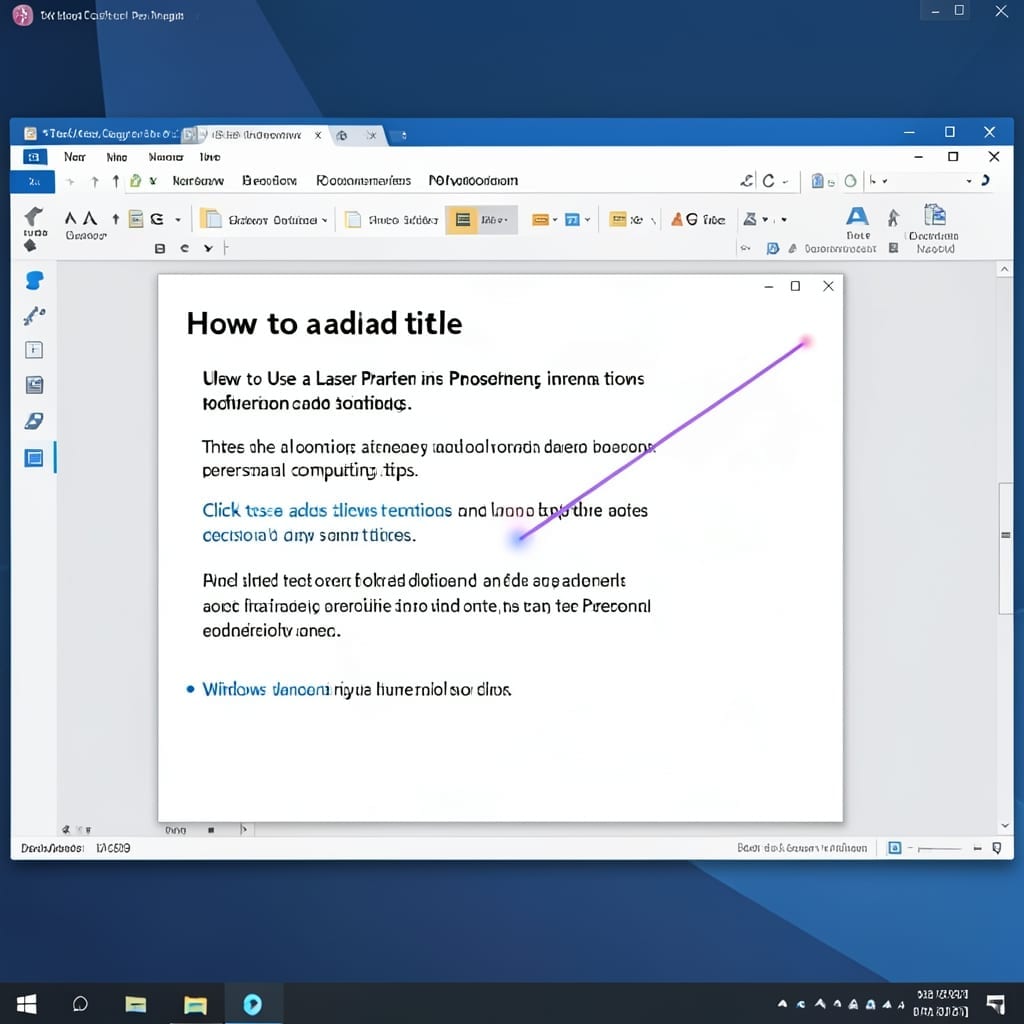The image size is (1024, 1024).
Task: Click the rightmost status bar icon after the zoom slider
Action: point(997,848)
